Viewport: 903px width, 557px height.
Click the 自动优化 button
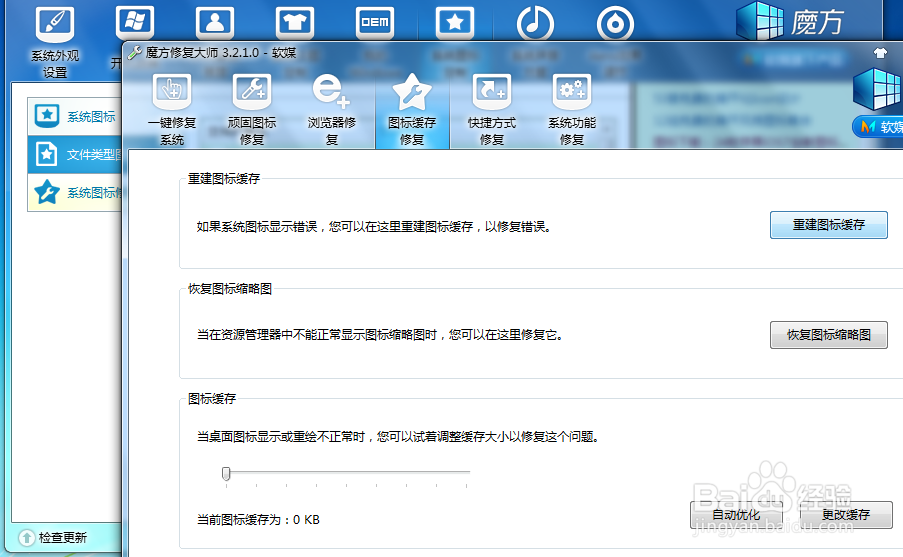(736, 514)
